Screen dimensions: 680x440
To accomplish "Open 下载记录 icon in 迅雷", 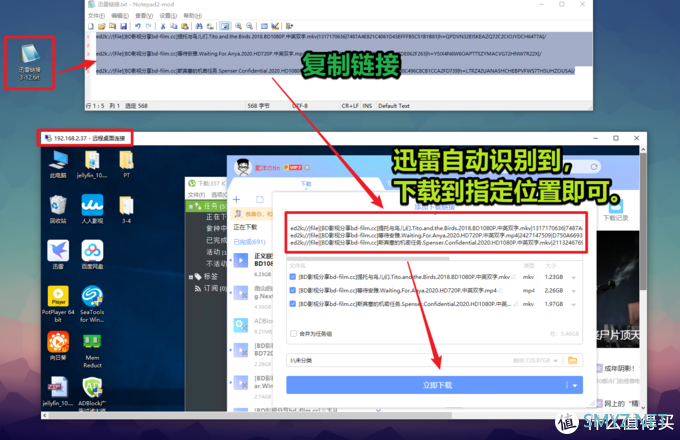I will [615, 211].
